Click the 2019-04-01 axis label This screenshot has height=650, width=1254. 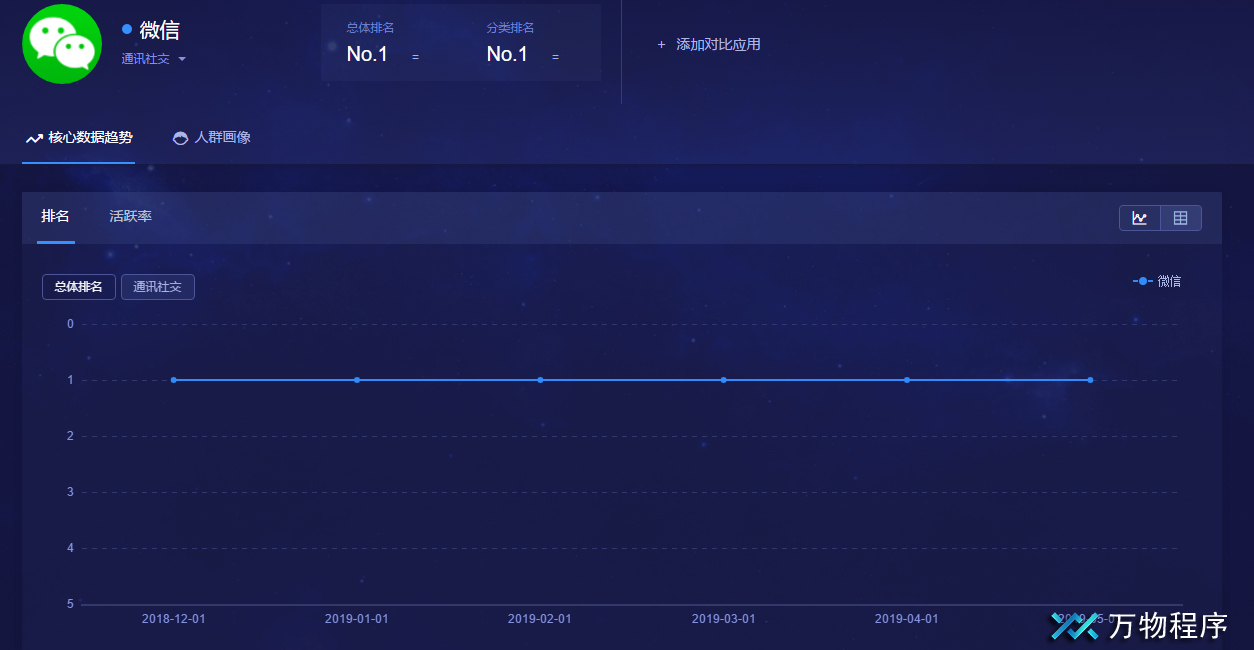click(907, 619)
